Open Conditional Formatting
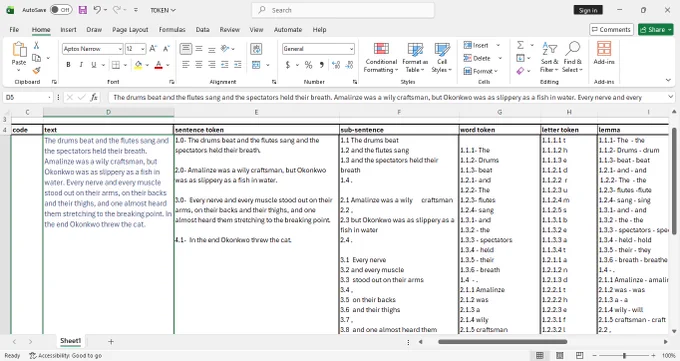The height and width of the screenshot is (361, 680). (380, 58)
